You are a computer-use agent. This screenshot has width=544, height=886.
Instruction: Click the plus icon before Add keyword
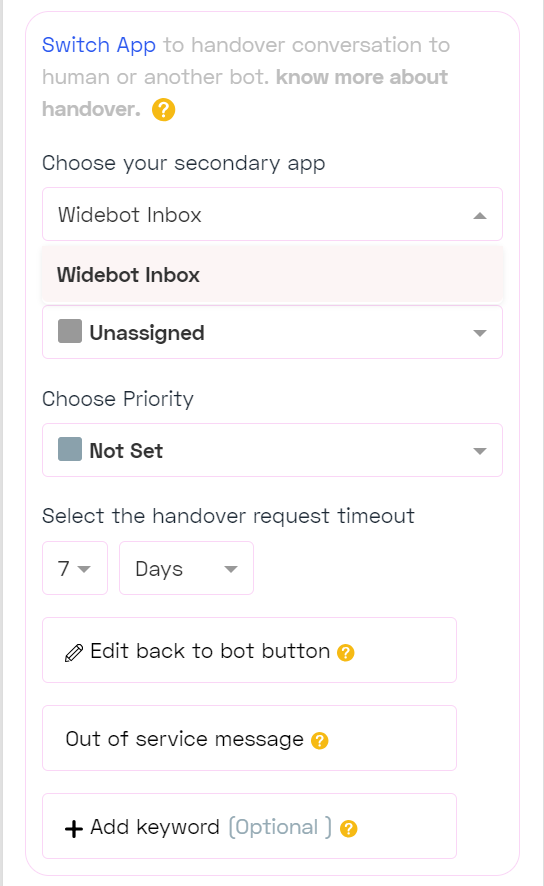coord(74,829)
